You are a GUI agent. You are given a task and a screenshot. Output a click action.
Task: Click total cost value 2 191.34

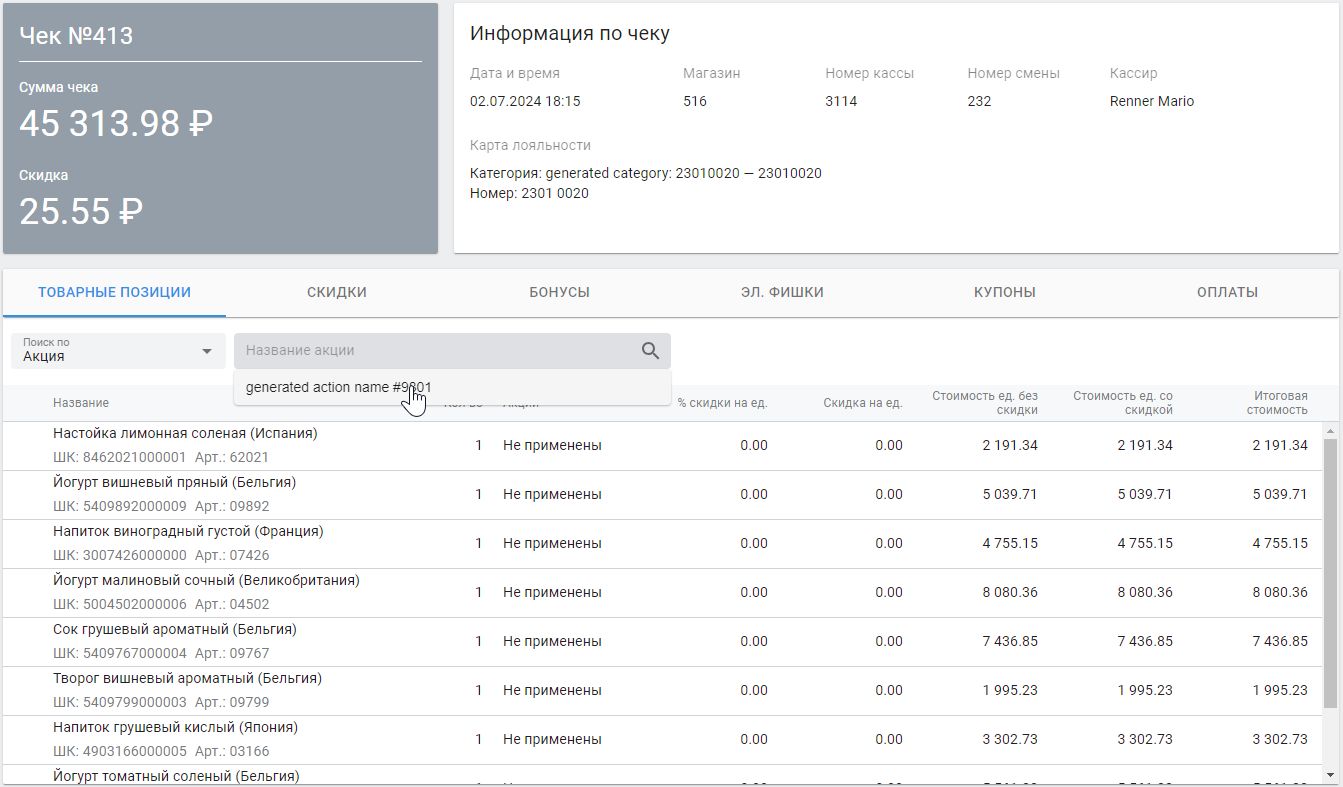pyautogui.click(x=1280, y=445)
